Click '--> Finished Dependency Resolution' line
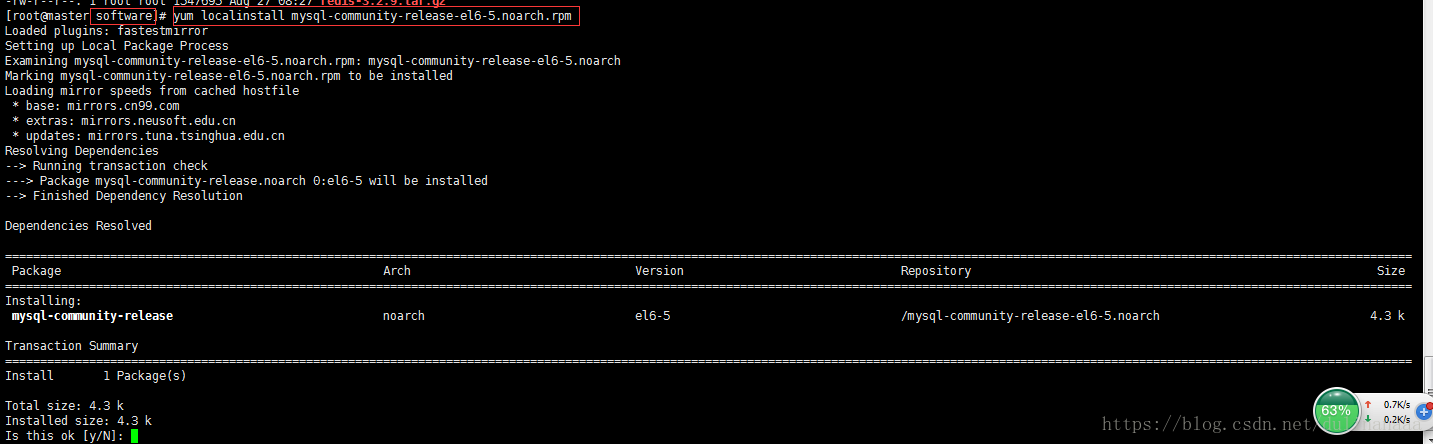The width and height of the screenshot is (1433, 444). click(x=124, y=196)
